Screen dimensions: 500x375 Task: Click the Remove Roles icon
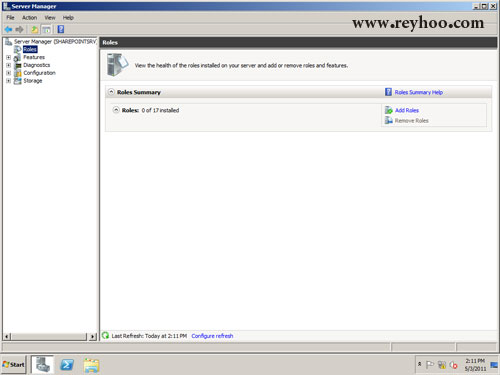coord(389,120)
